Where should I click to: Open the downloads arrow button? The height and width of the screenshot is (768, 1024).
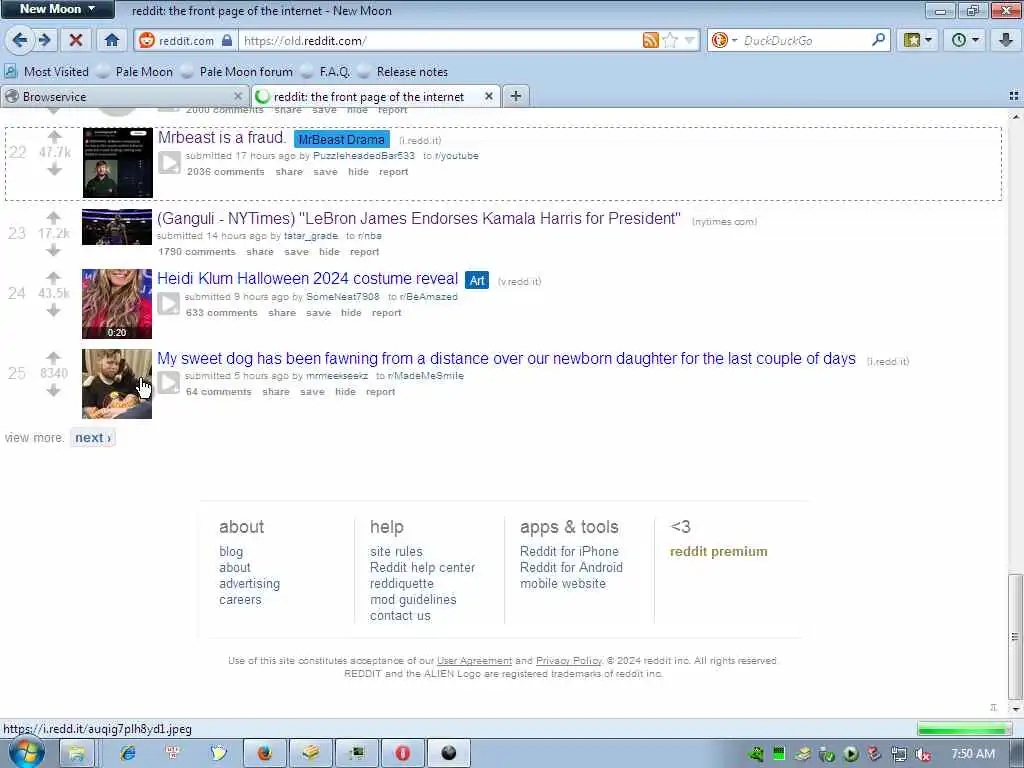pyautogui.click(x=1006, y=40)
